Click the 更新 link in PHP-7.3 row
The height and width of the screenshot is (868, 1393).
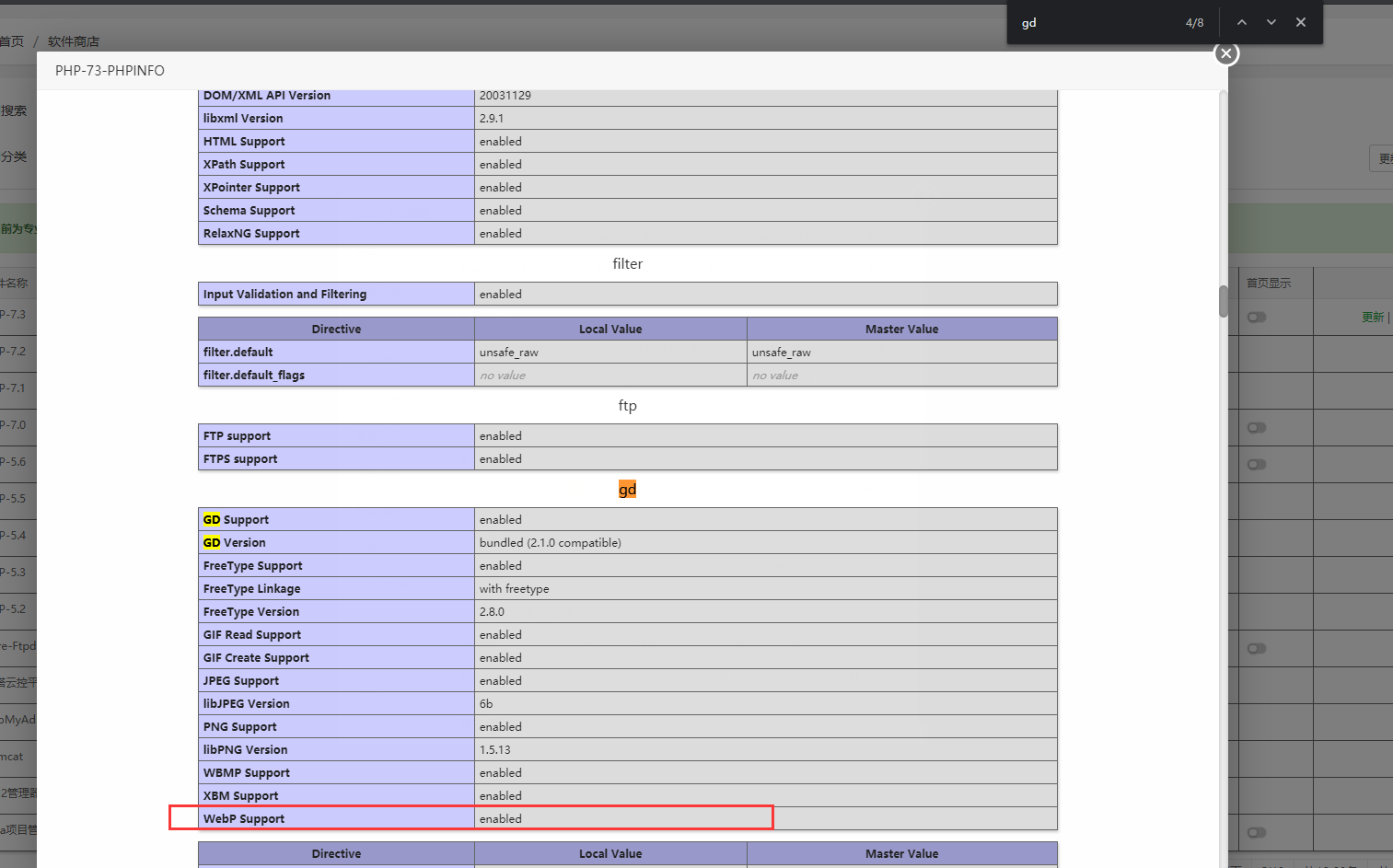tap(1373, 318)
